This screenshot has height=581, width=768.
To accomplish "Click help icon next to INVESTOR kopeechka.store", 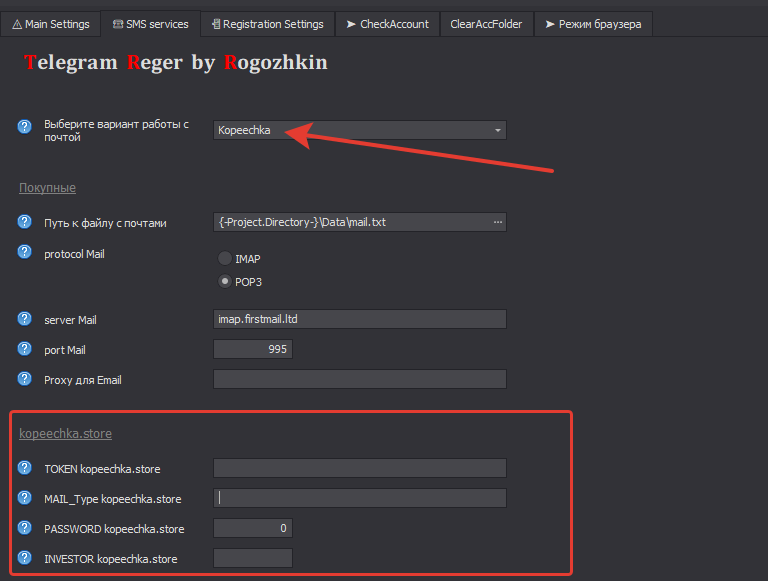I will tap(24, 557).
